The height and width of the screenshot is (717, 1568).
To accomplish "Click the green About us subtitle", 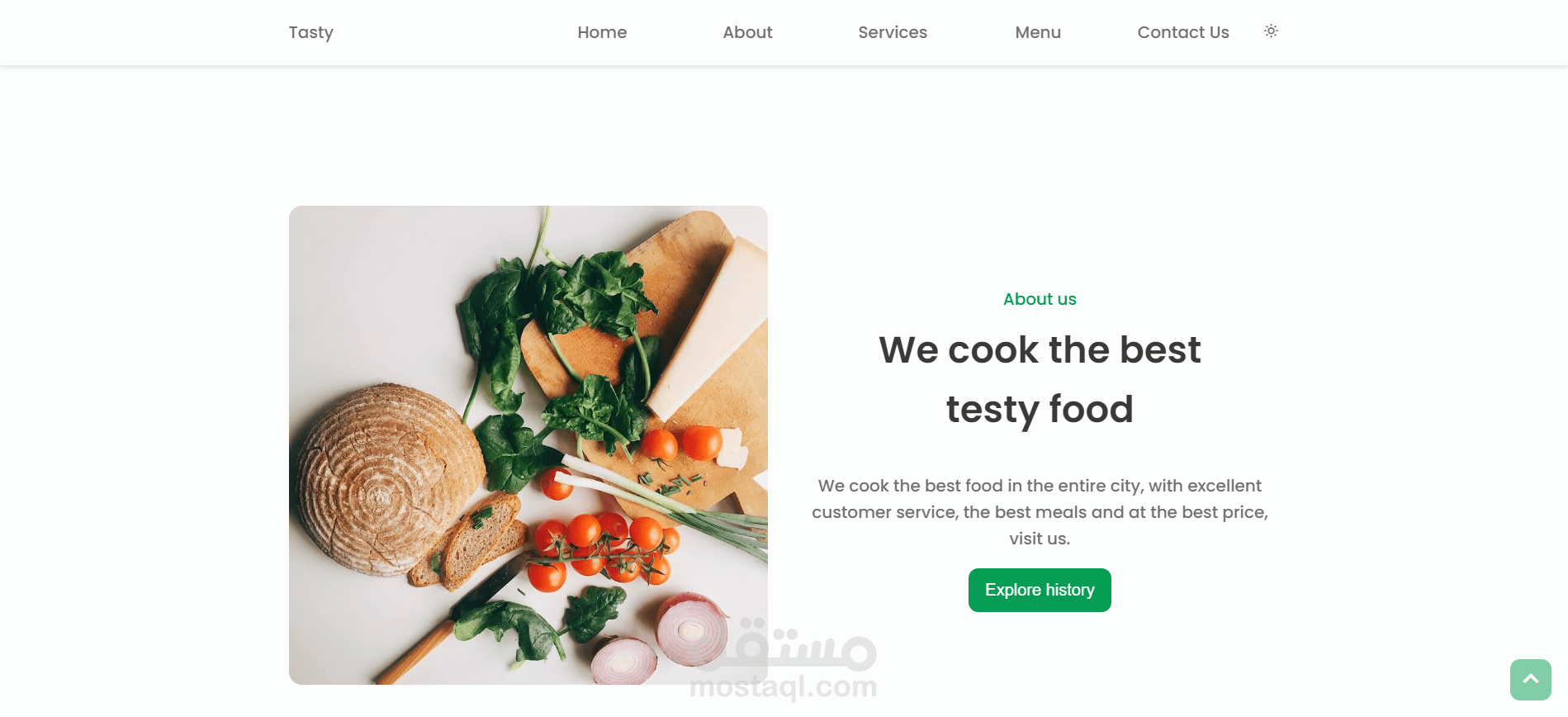I will [1040, 299].
